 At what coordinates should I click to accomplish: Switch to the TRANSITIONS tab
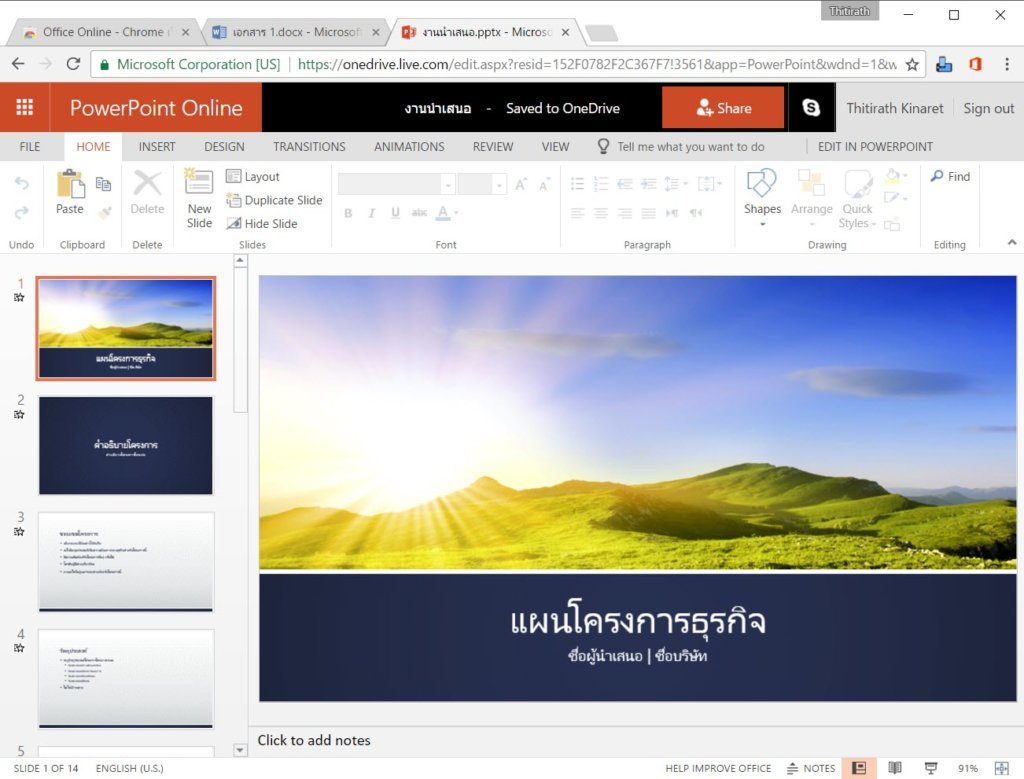[x=309, y=147]
